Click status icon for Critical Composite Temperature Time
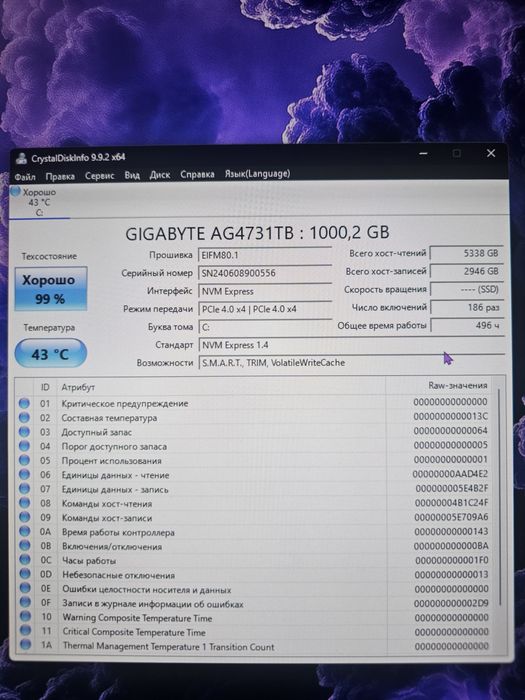525x700 pixels. 25,631
